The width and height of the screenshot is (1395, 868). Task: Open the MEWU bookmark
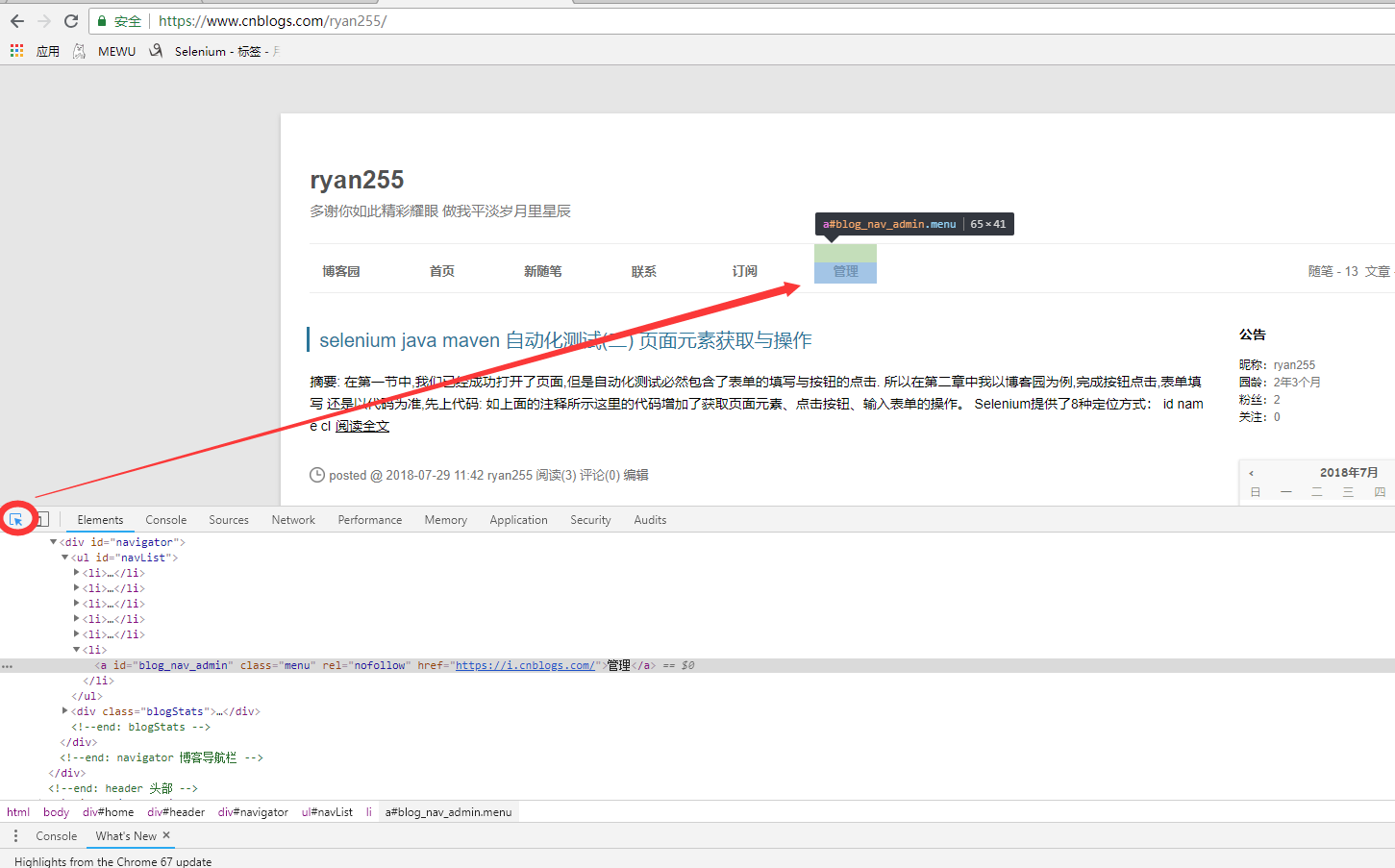click(x=106, y=51)
